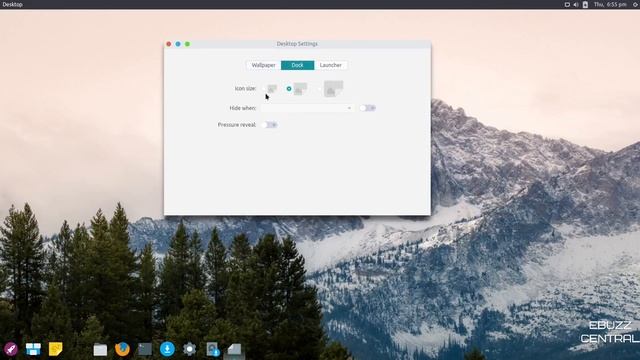Open the terminal icon in dock

pyautogui.click(x=145, y=349)
